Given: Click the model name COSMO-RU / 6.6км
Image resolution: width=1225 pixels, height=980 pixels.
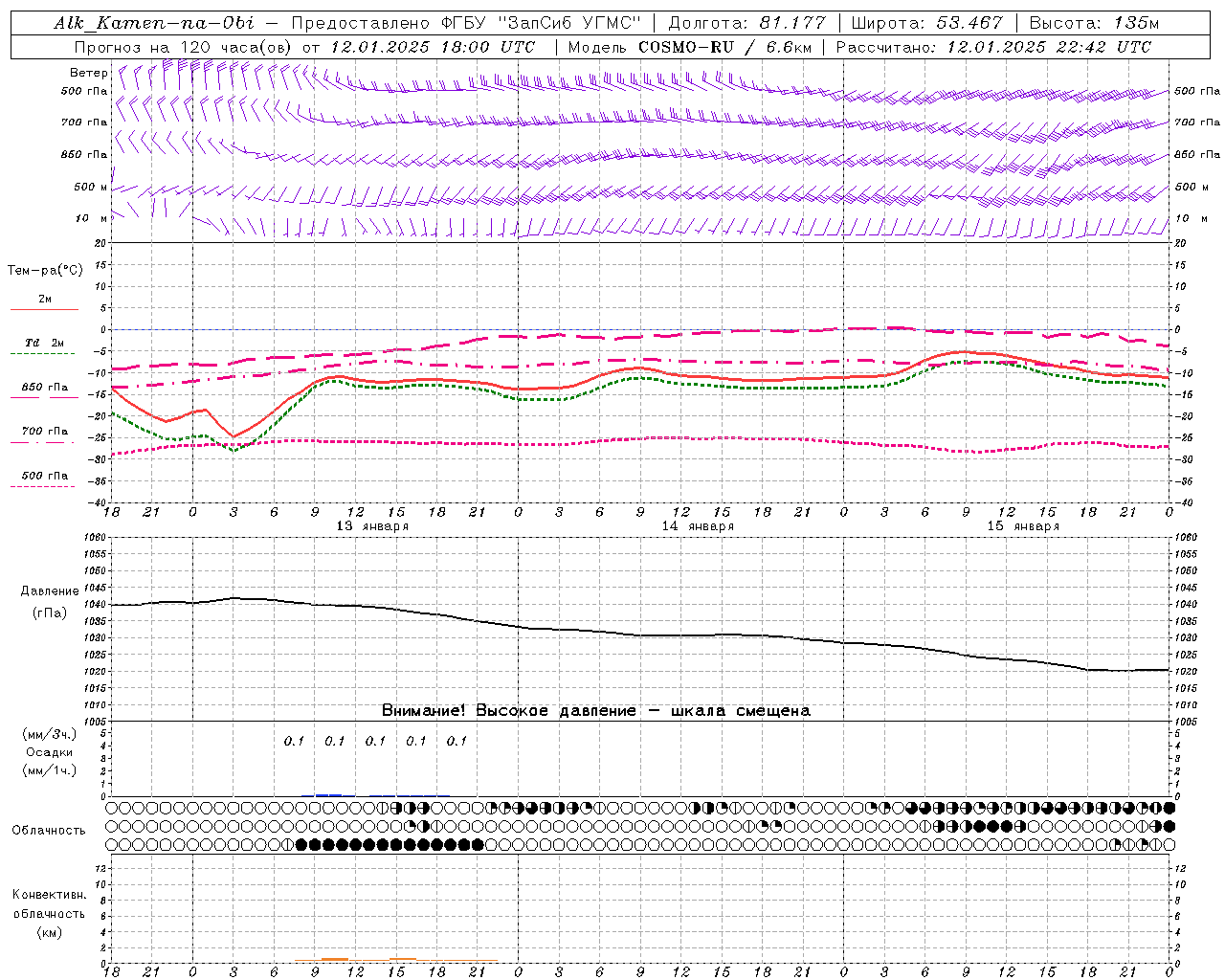Looking at the screenshot, I should [724, 47].
